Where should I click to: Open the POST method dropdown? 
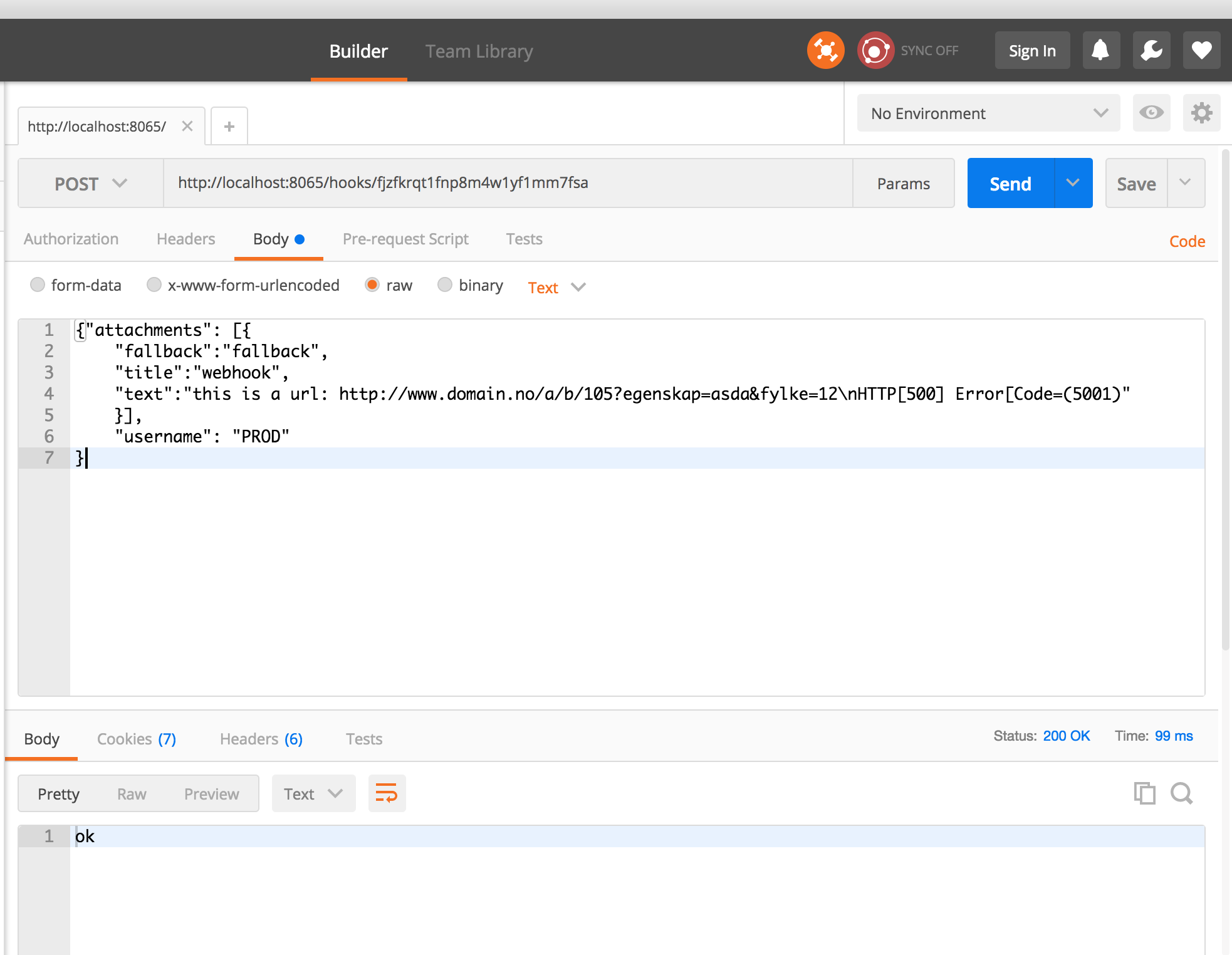pyautogui.click(x=91, y=183)
